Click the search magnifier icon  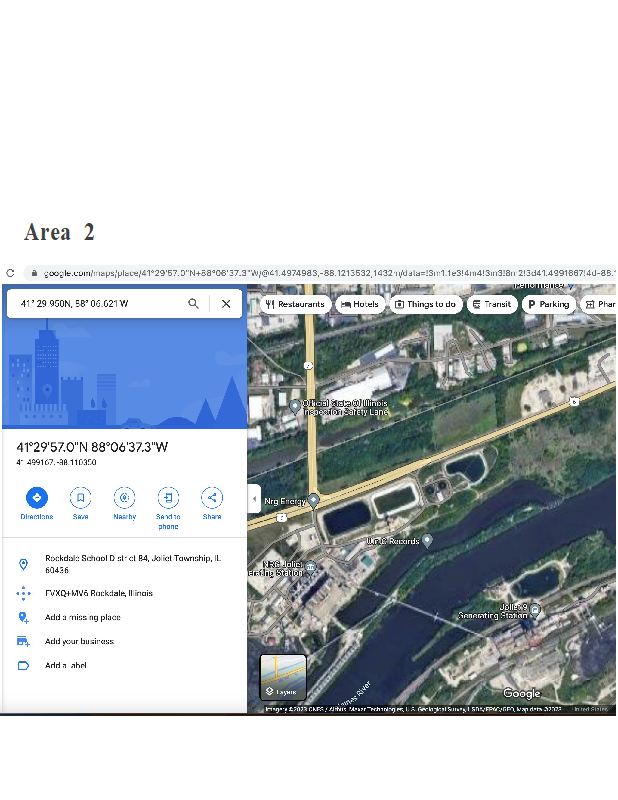tap(194, 304)
